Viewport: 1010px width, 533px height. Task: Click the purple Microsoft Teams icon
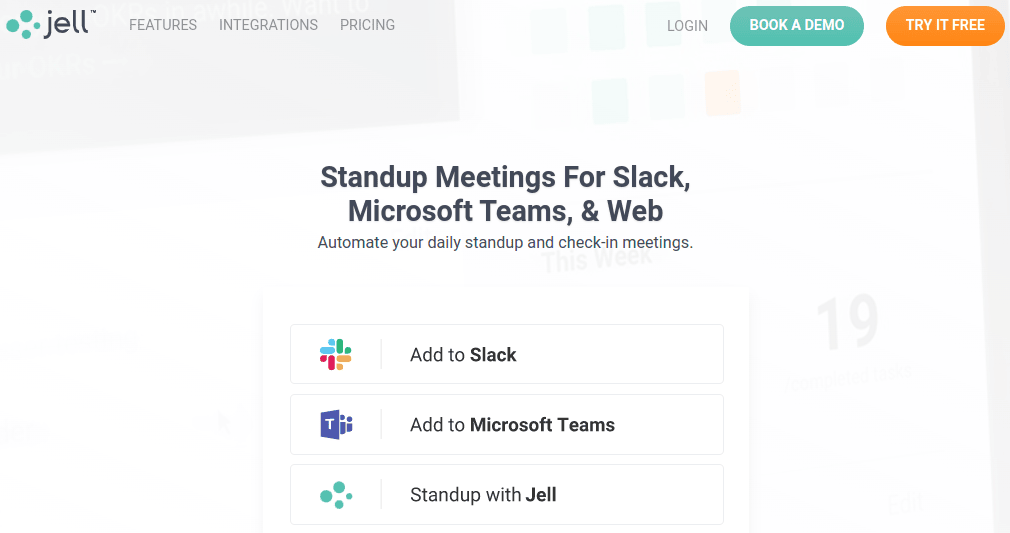[x=336, y=425]
